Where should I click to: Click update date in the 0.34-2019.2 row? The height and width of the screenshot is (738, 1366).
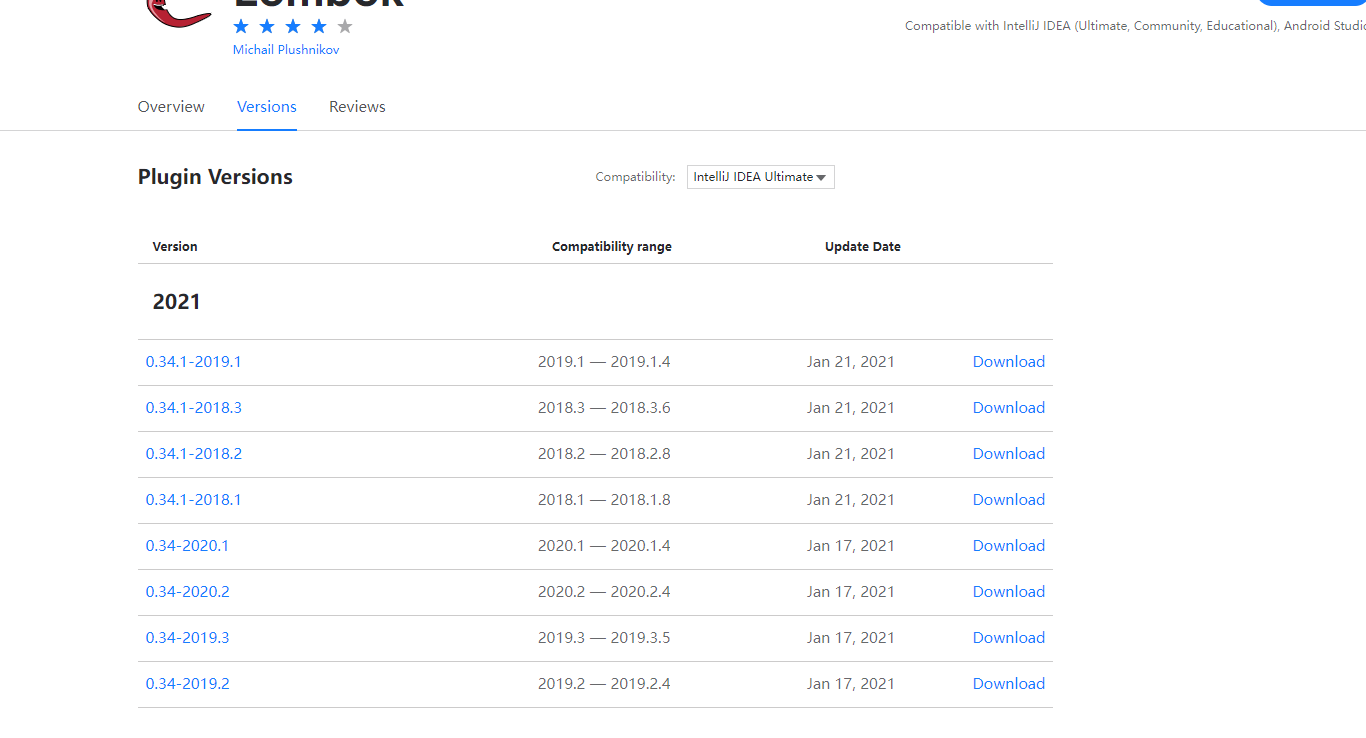pyautogui.click(x=851, y=684)
